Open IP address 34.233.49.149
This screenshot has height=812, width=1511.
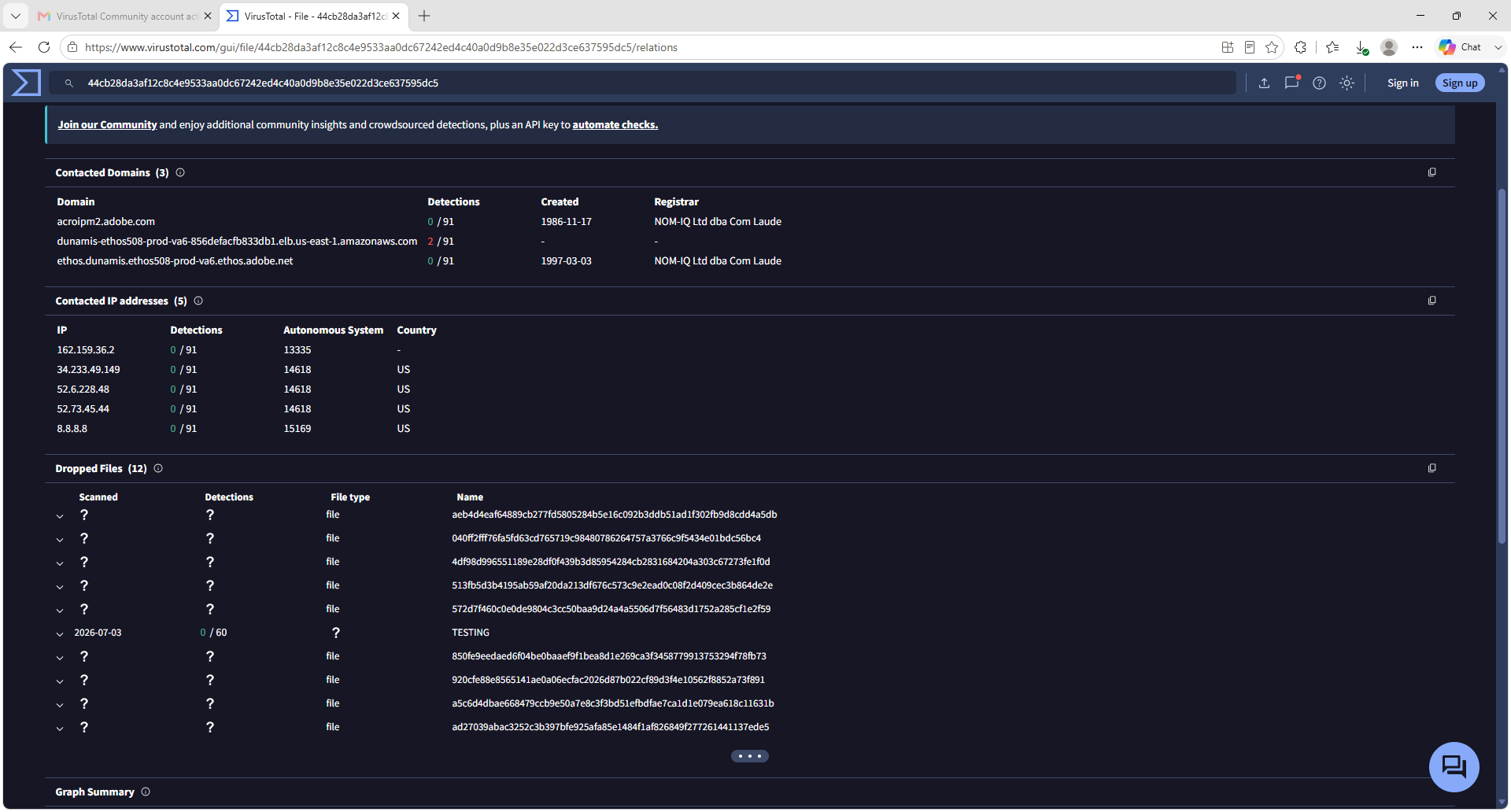click(88, 369)
